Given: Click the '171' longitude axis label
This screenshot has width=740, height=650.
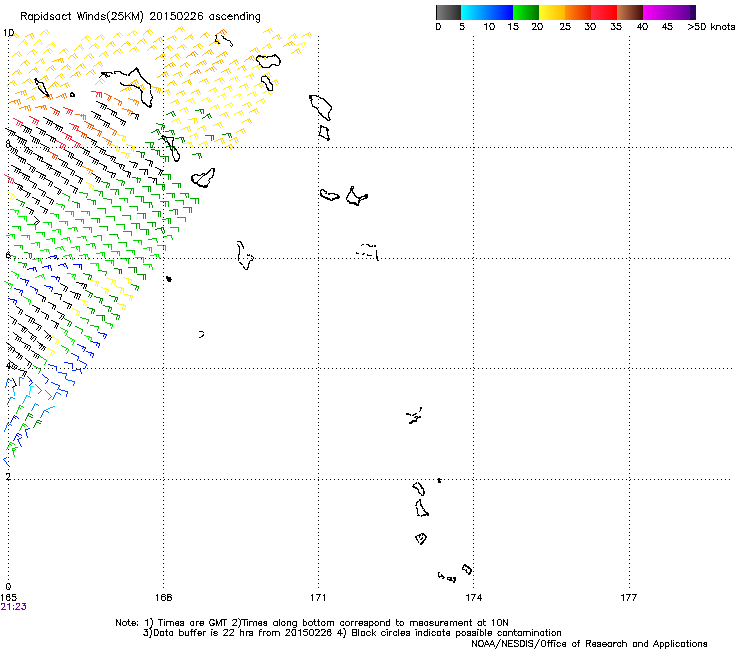Looking at the screenshot, I should tap(318, 598).
